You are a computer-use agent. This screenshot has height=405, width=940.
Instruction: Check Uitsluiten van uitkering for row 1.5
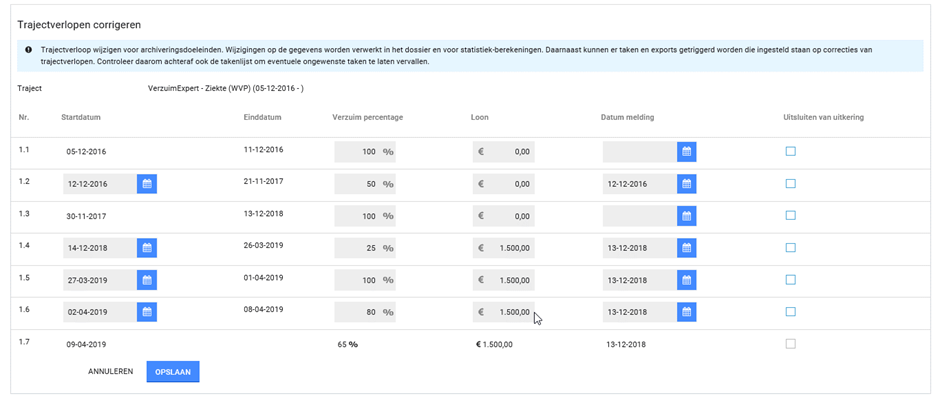[x=790, y=280]
